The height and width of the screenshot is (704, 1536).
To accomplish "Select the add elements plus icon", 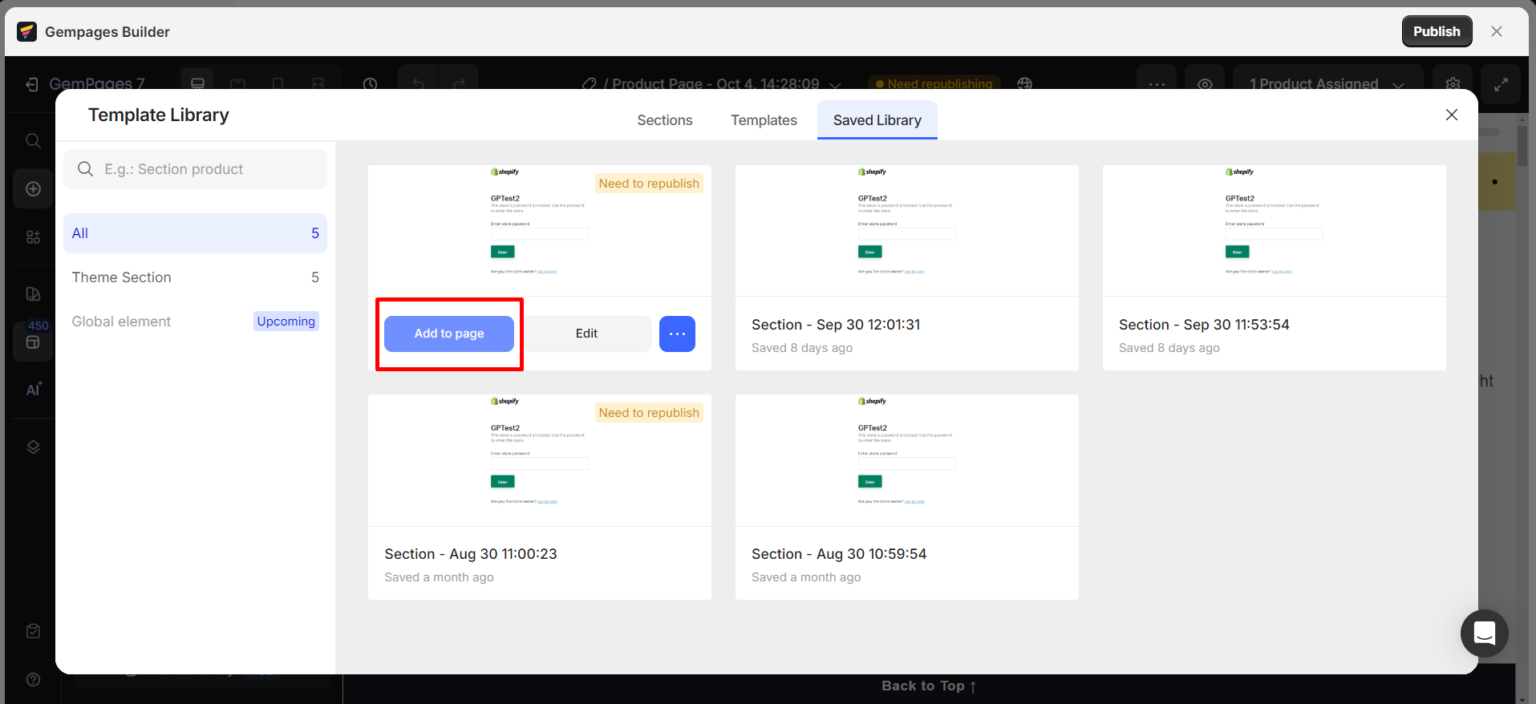I will pyautogui.click(x=33, y=188).
